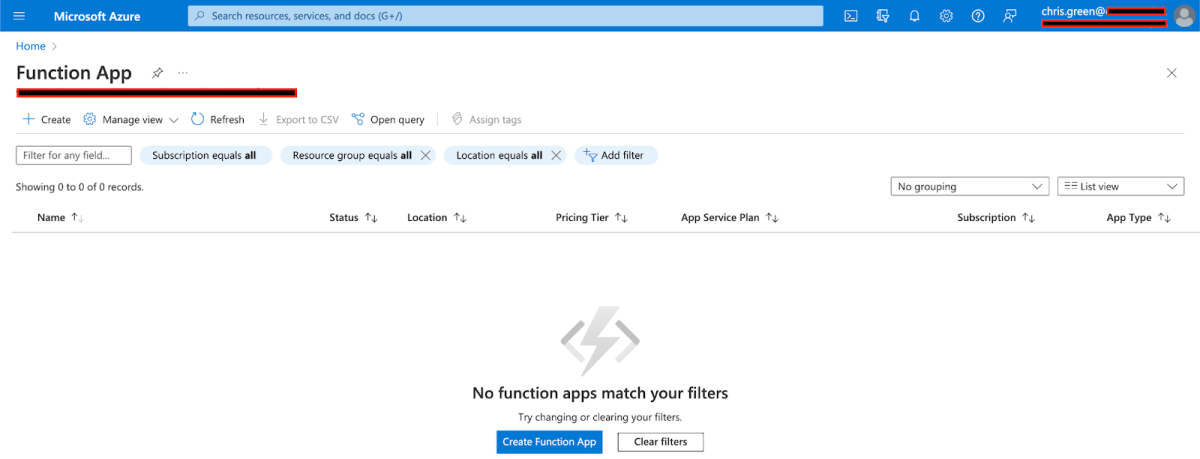Click the Subscription equals all filter
Viewport: 1200px width, 459px height.
coord(205,155)
